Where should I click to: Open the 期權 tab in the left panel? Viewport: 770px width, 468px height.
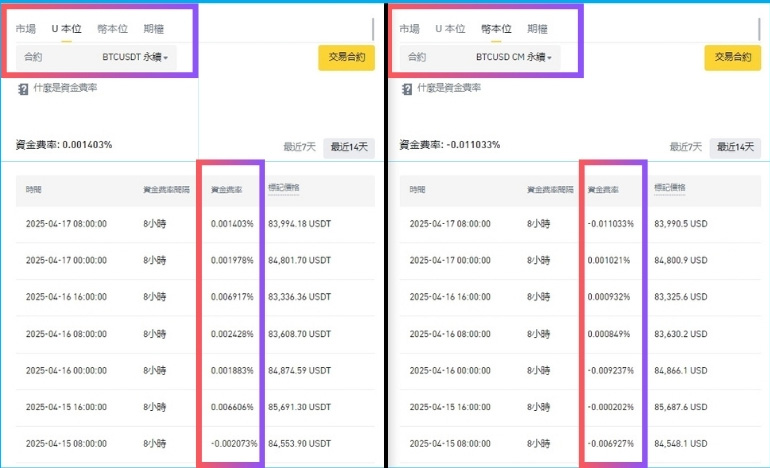point(155,29)
